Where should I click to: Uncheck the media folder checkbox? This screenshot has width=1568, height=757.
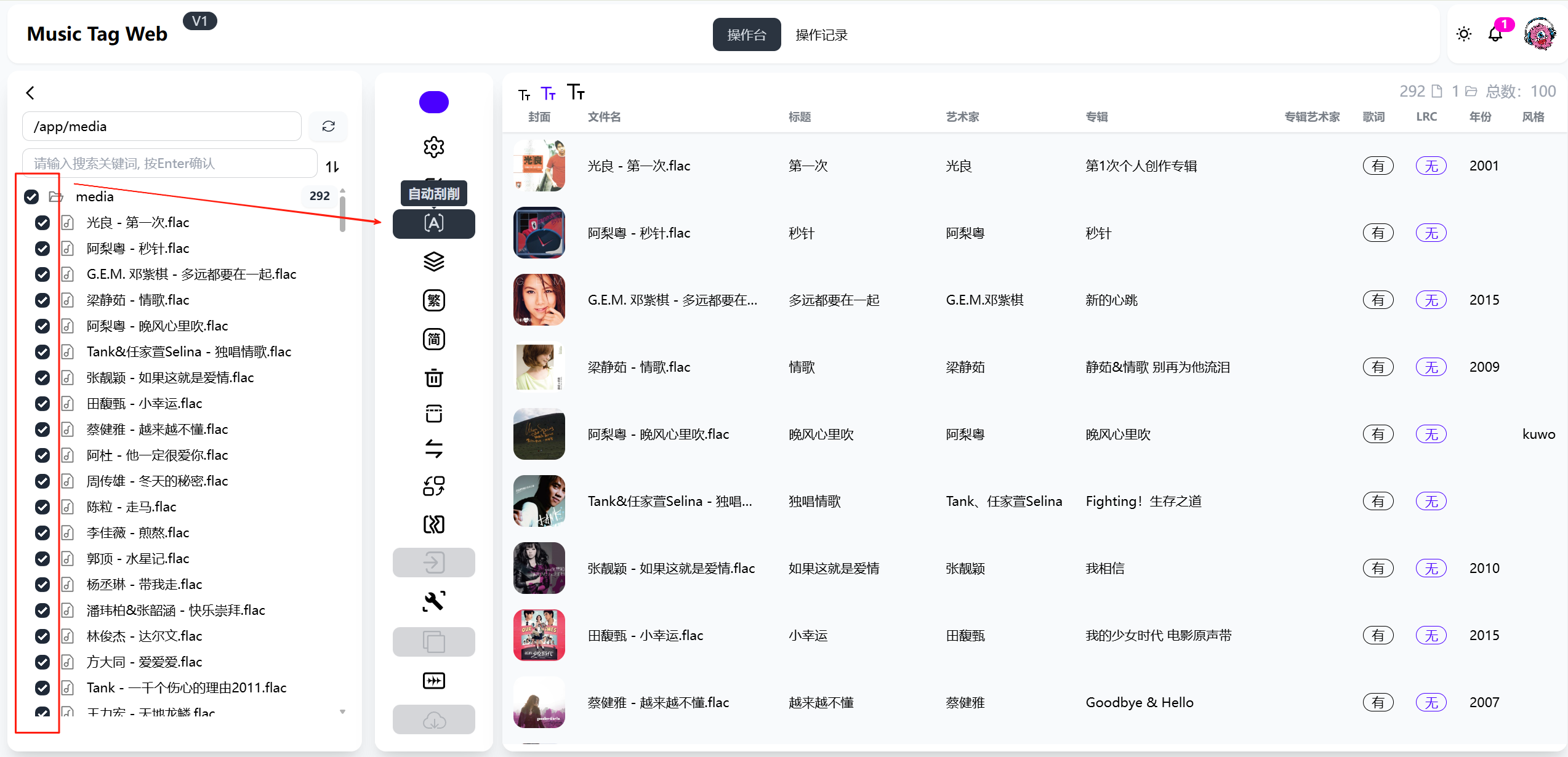click(x=31, y=197)
